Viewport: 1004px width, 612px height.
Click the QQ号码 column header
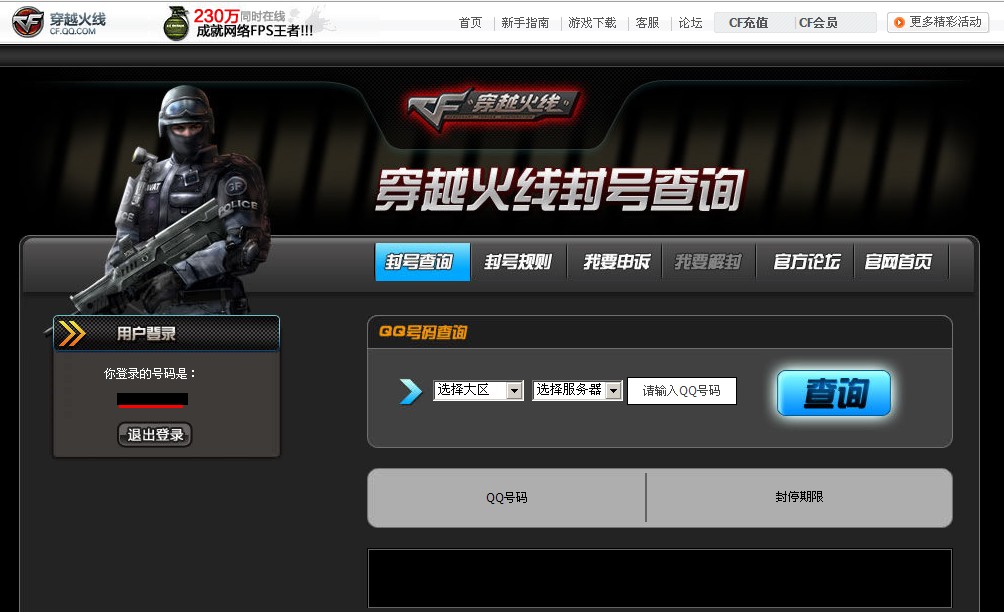pyautogui.click(x=506, y=497)
